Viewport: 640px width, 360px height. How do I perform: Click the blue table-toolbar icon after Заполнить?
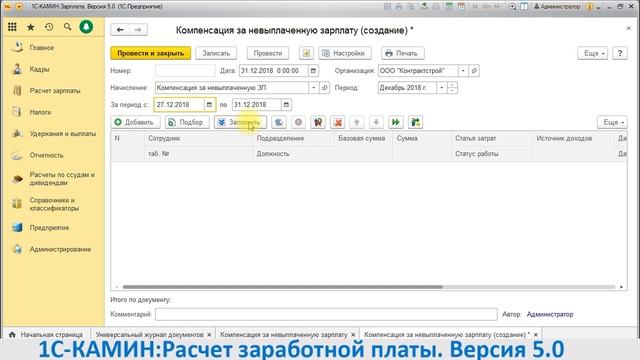tap(279, 122)
